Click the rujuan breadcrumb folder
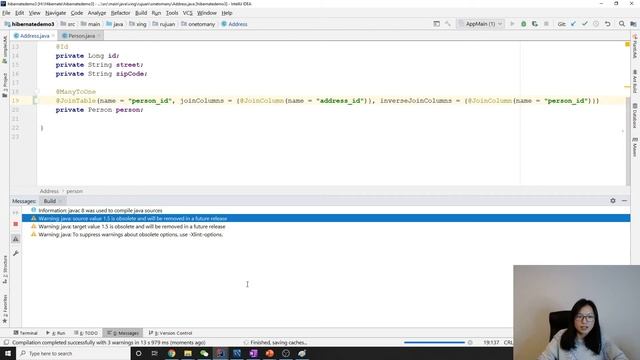The width and height of the screenshot is (640, 360). pyautogui.click(x=164, y=24)
